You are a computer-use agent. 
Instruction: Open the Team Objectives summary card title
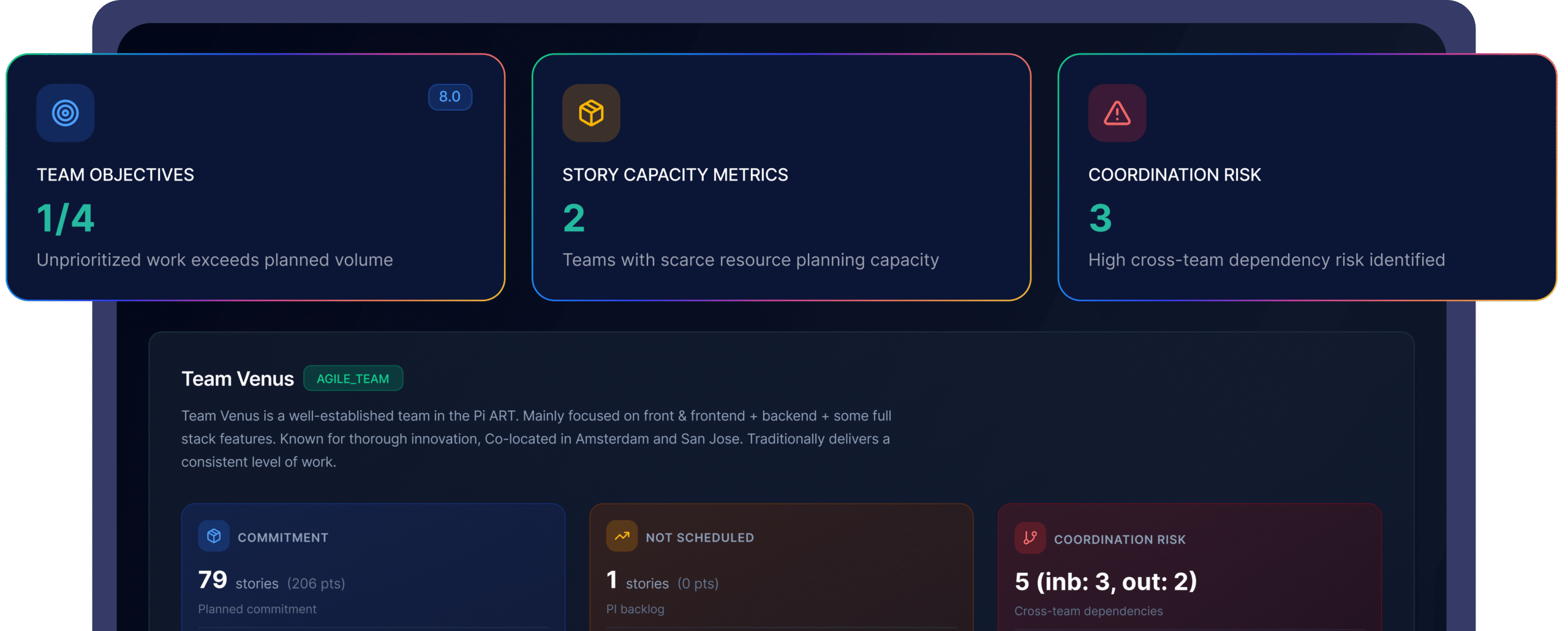(115, 175)
